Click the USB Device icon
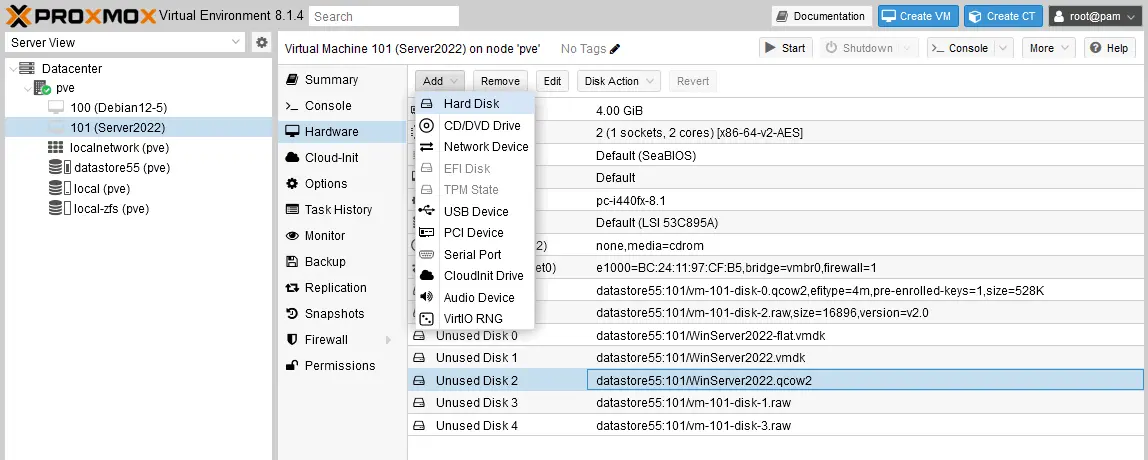Viewport: 1148px width, 460px height. [x=426, y=211]
